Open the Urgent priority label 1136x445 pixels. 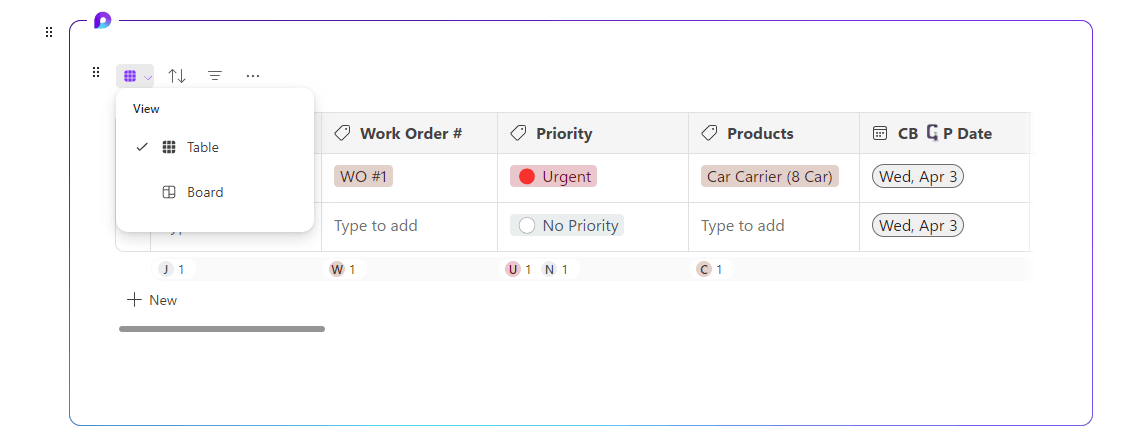tap(553, 177)
